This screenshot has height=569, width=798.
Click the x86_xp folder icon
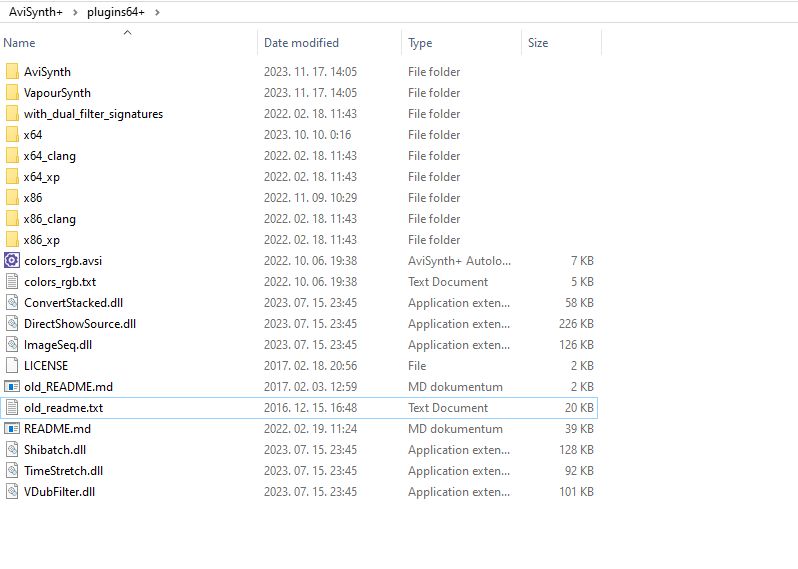pyautogui.click(x=12, y=240)
